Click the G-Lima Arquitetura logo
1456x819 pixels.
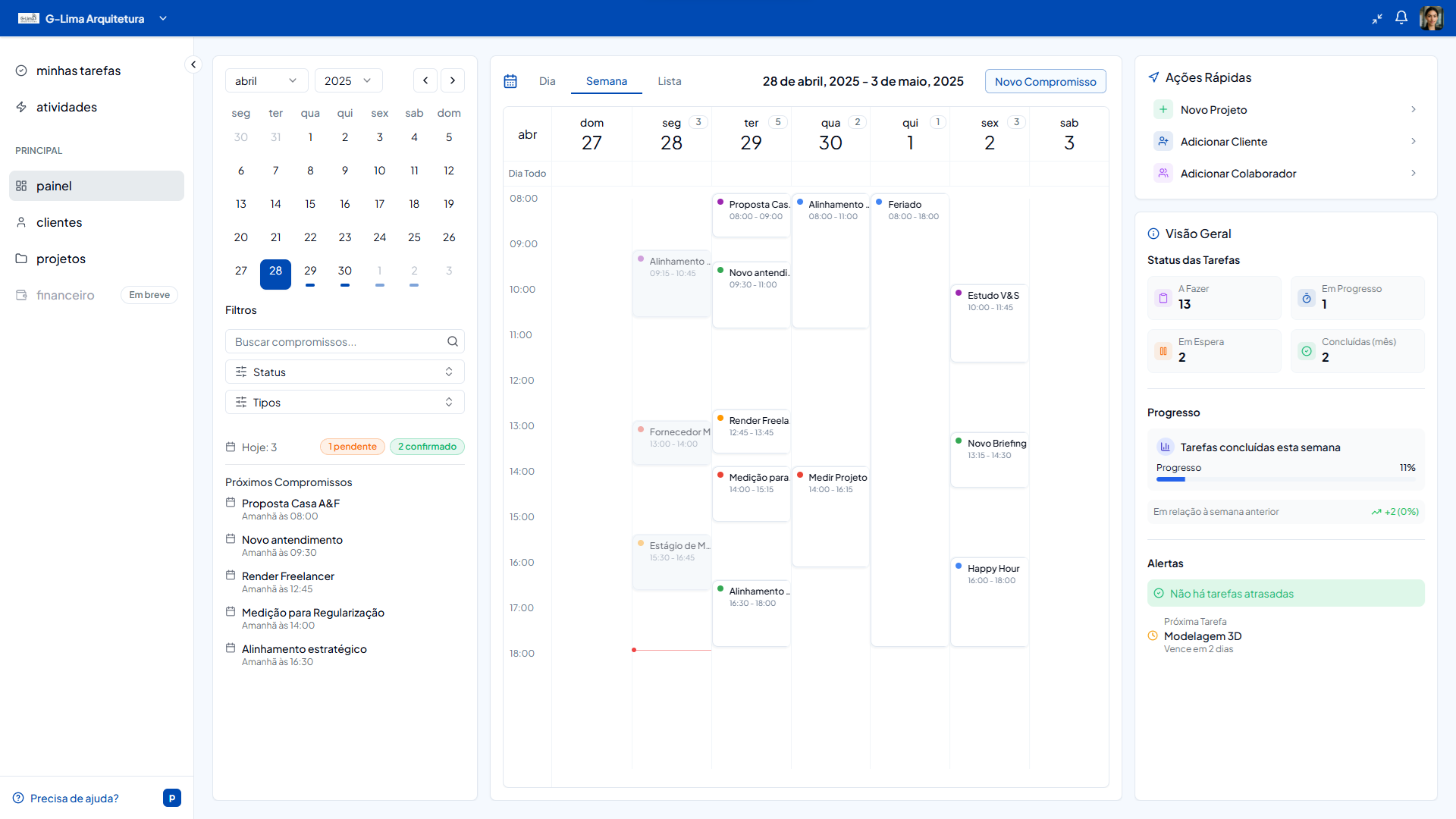pos(29,18)
